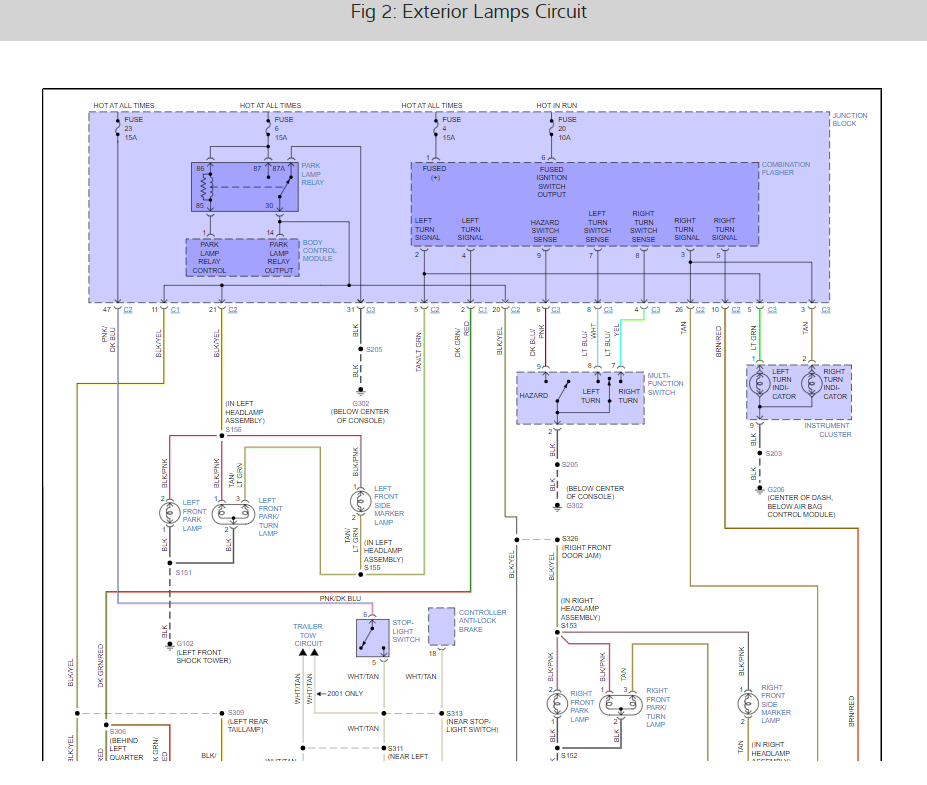This screenshot has height=785, width=927.
Task: Click the 'FUSE 4 15A' label
Action: [x=452, y=128]
